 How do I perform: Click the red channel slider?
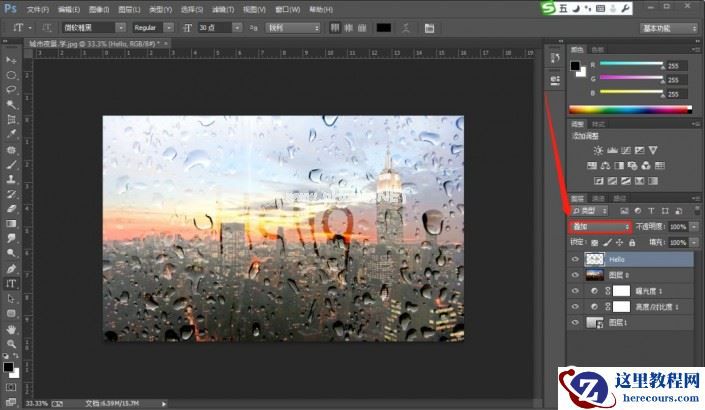coord(631,64)
